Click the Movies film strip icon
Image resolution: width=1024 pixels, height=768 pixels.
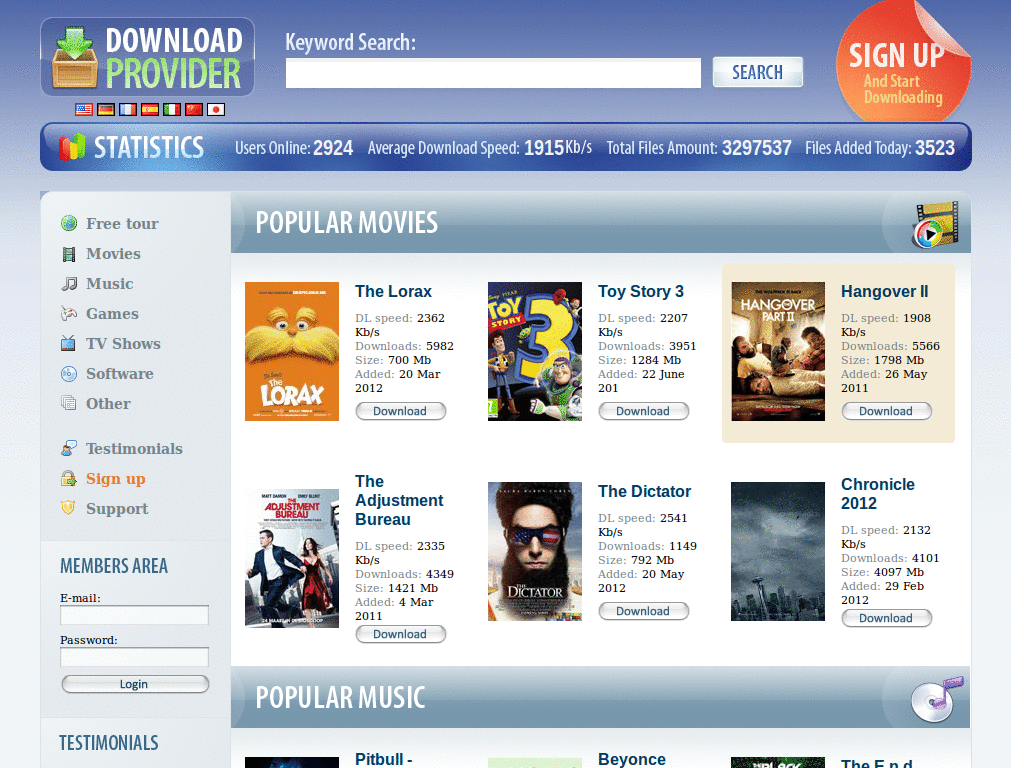click(69, 254)
